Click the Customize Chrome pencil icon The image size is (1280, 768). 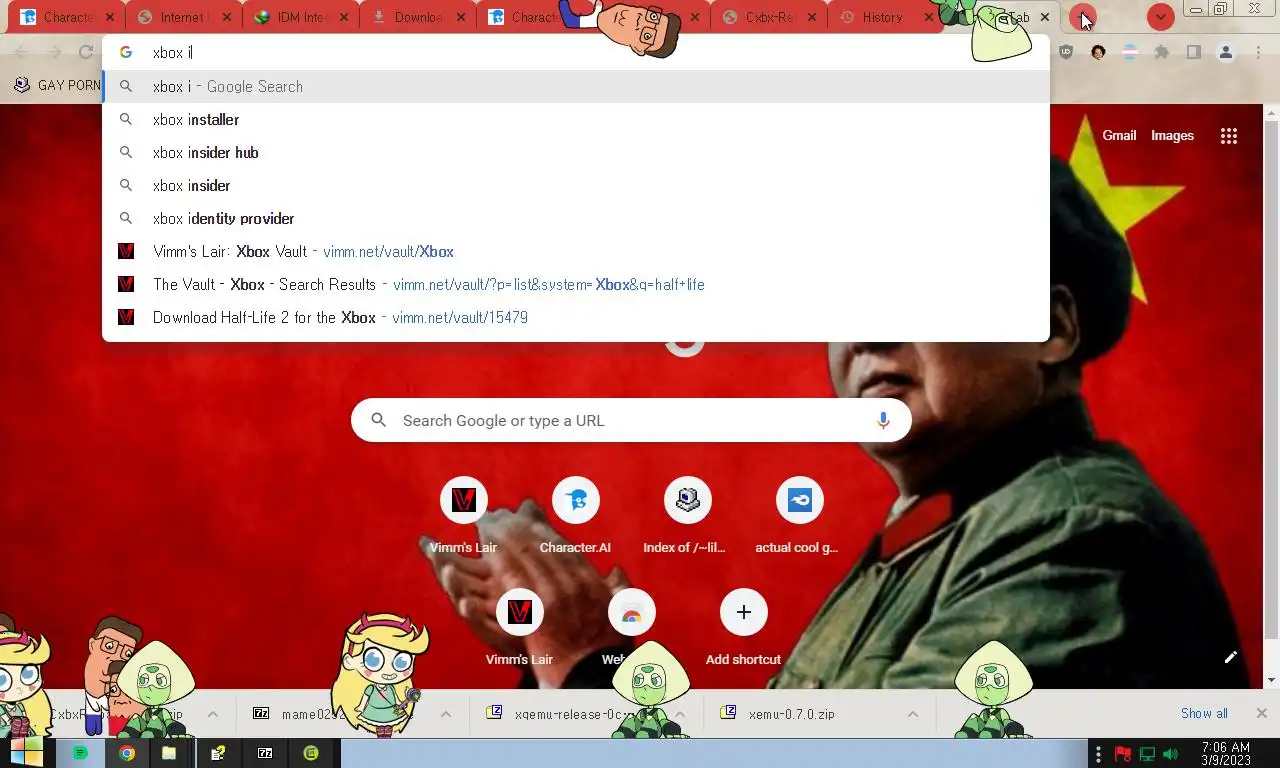[1230, 657]
